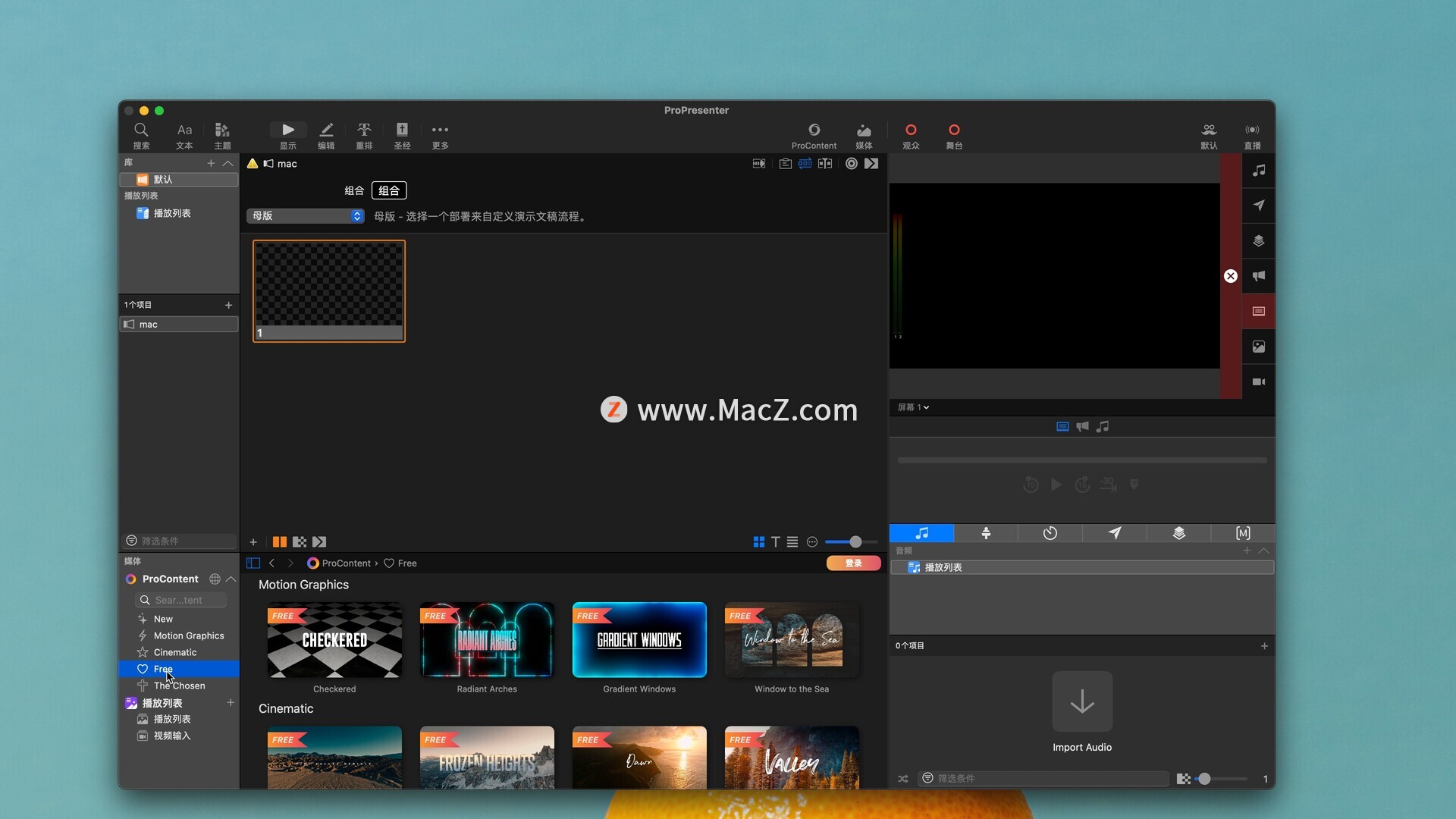Clear audio layer (music note icon)
The image size is (1456, 819).
(1259, 171)
